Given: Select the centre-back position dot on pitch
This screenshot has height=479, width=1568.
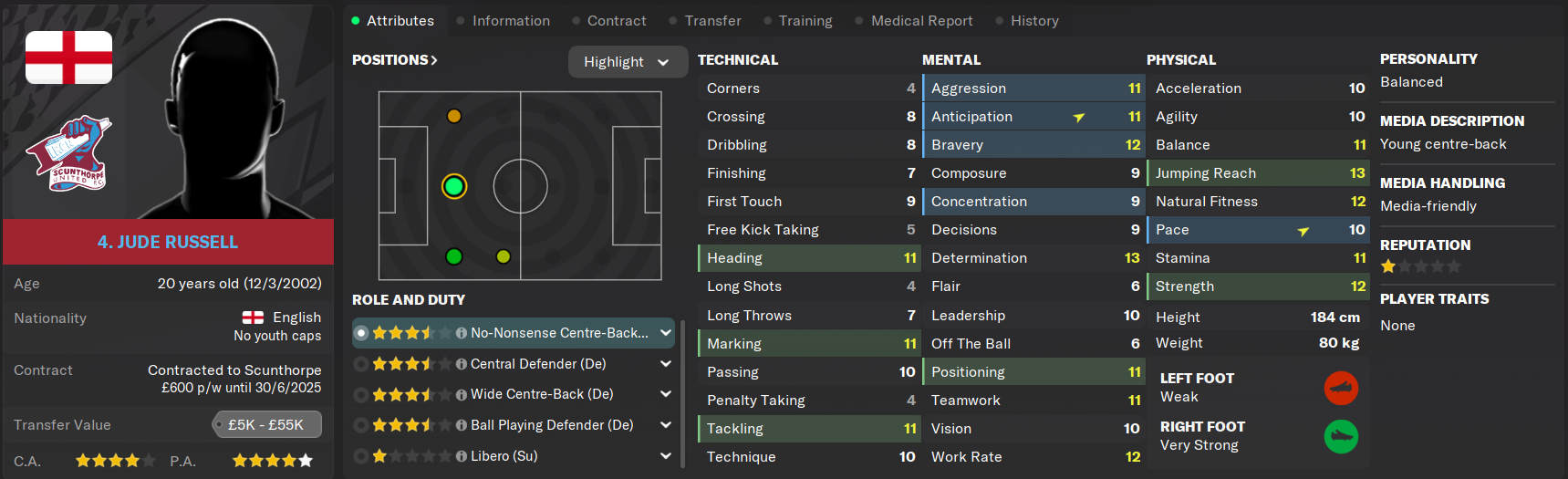Looking at the screenshot, I should pos(454,186).
